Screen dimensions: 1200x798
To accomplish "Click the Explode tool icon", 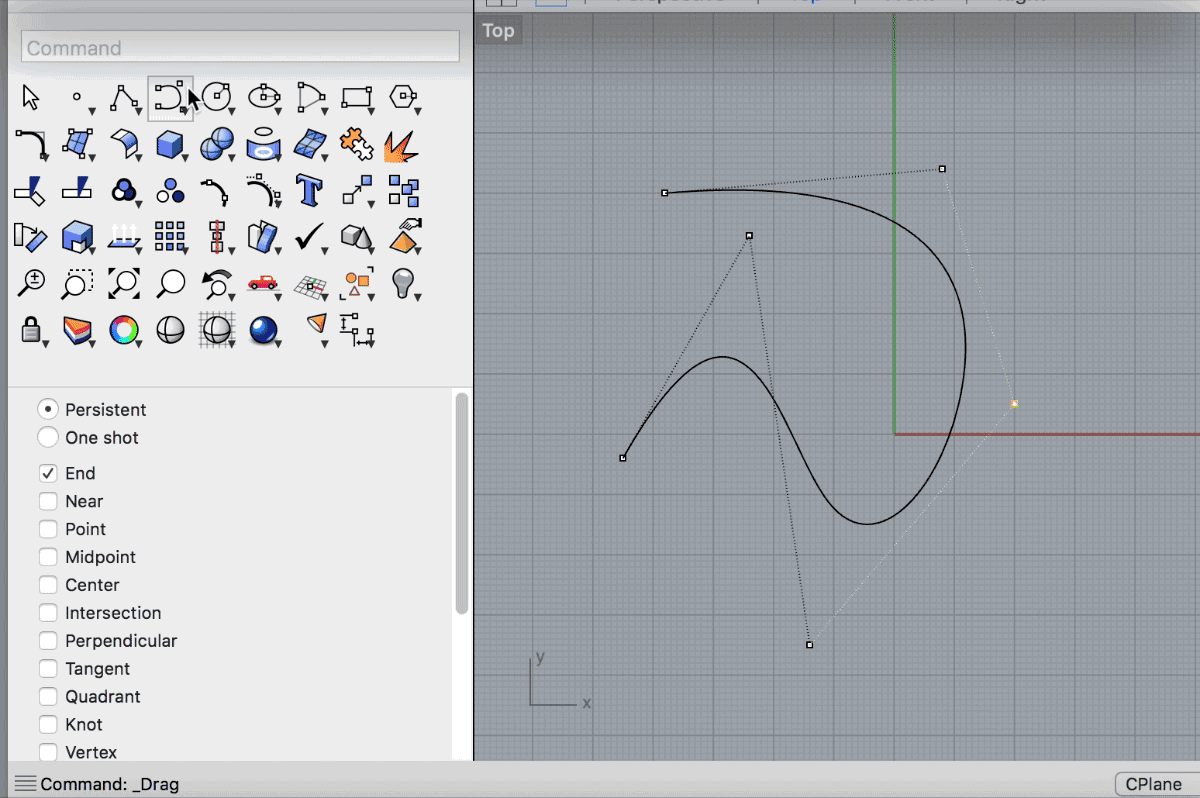I will click(402, 145).
